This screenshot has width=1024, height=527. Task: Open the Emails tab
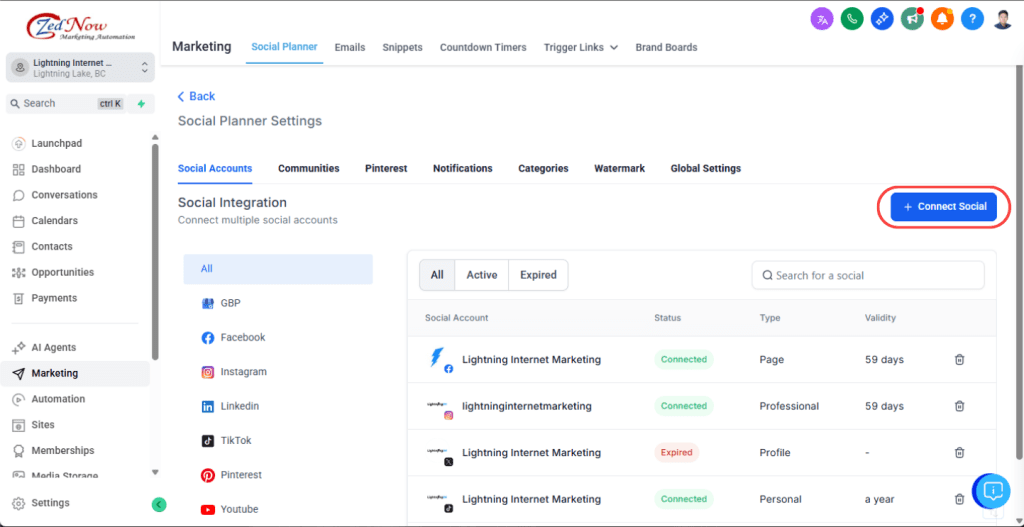point(349,47)
